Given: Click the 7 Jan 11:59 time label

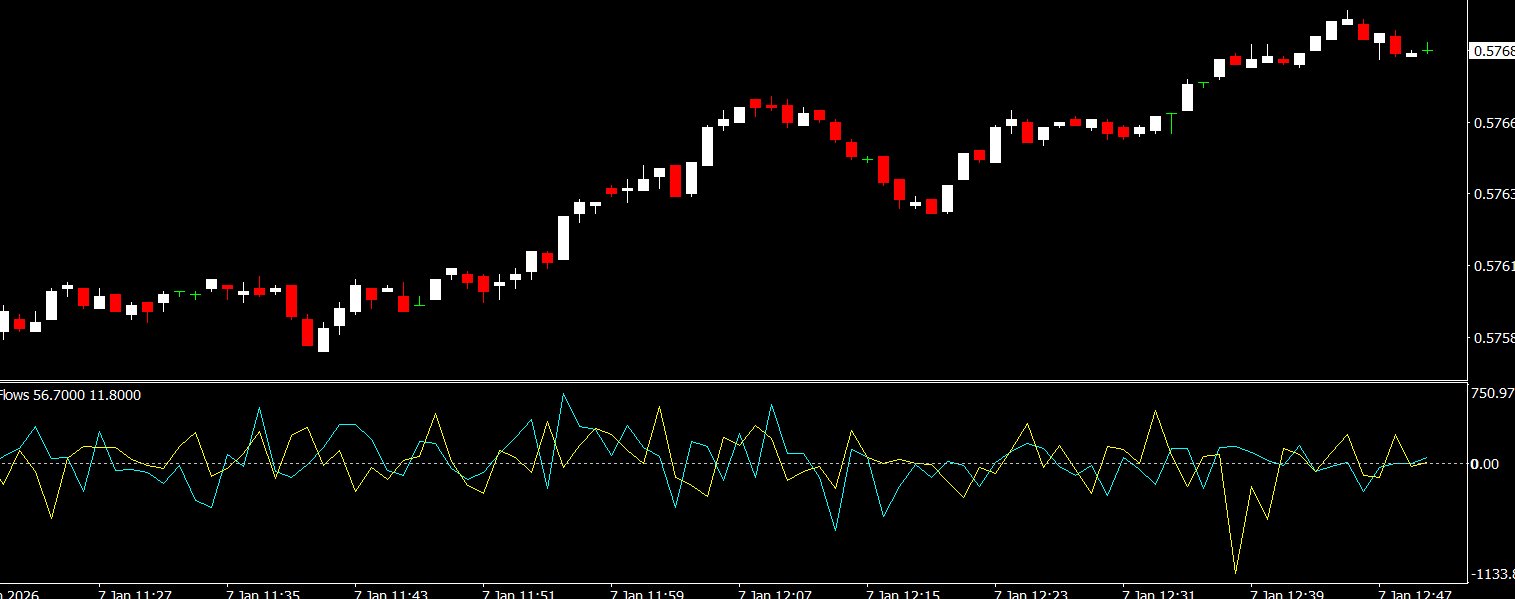Looking at the screenshot, I should point(647,593).
